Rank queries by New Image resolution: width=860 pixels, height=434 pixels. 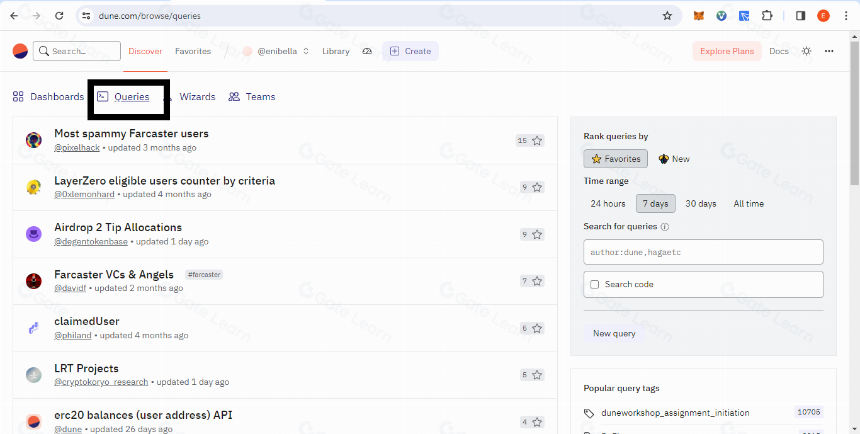[674, 159]
